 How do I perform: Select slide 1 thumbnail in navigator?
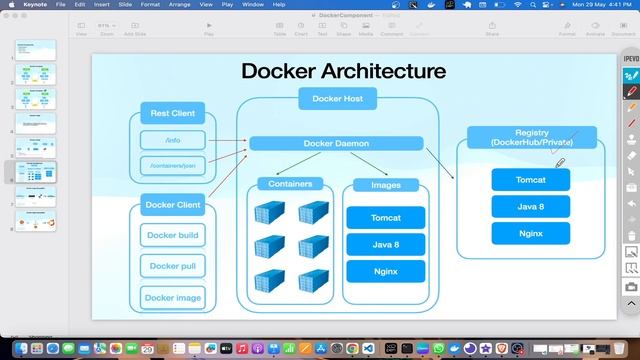36,50
